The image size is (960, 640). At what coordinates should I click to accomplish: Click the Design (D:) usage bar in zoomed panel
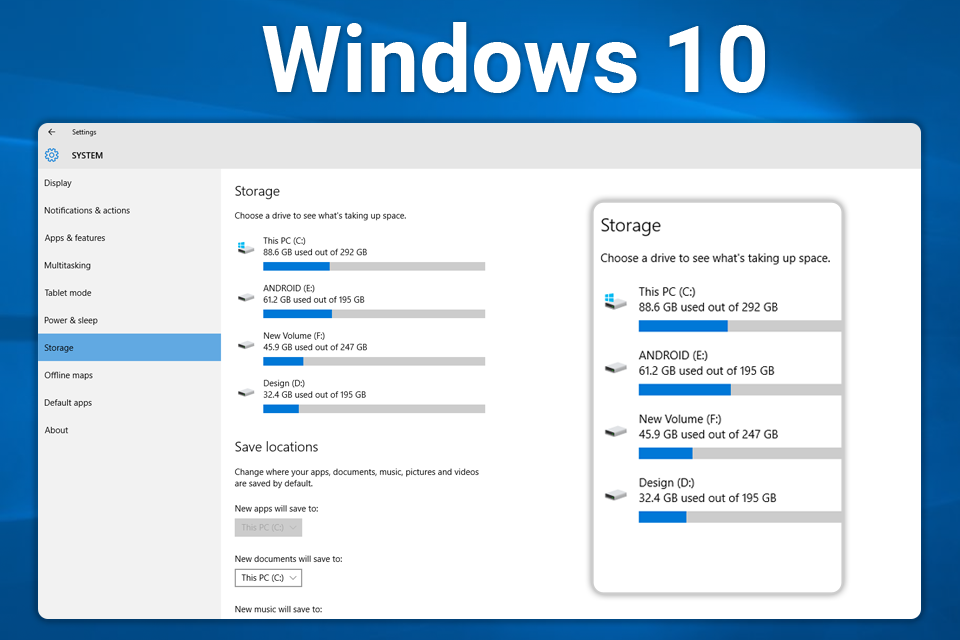point(740,517)
